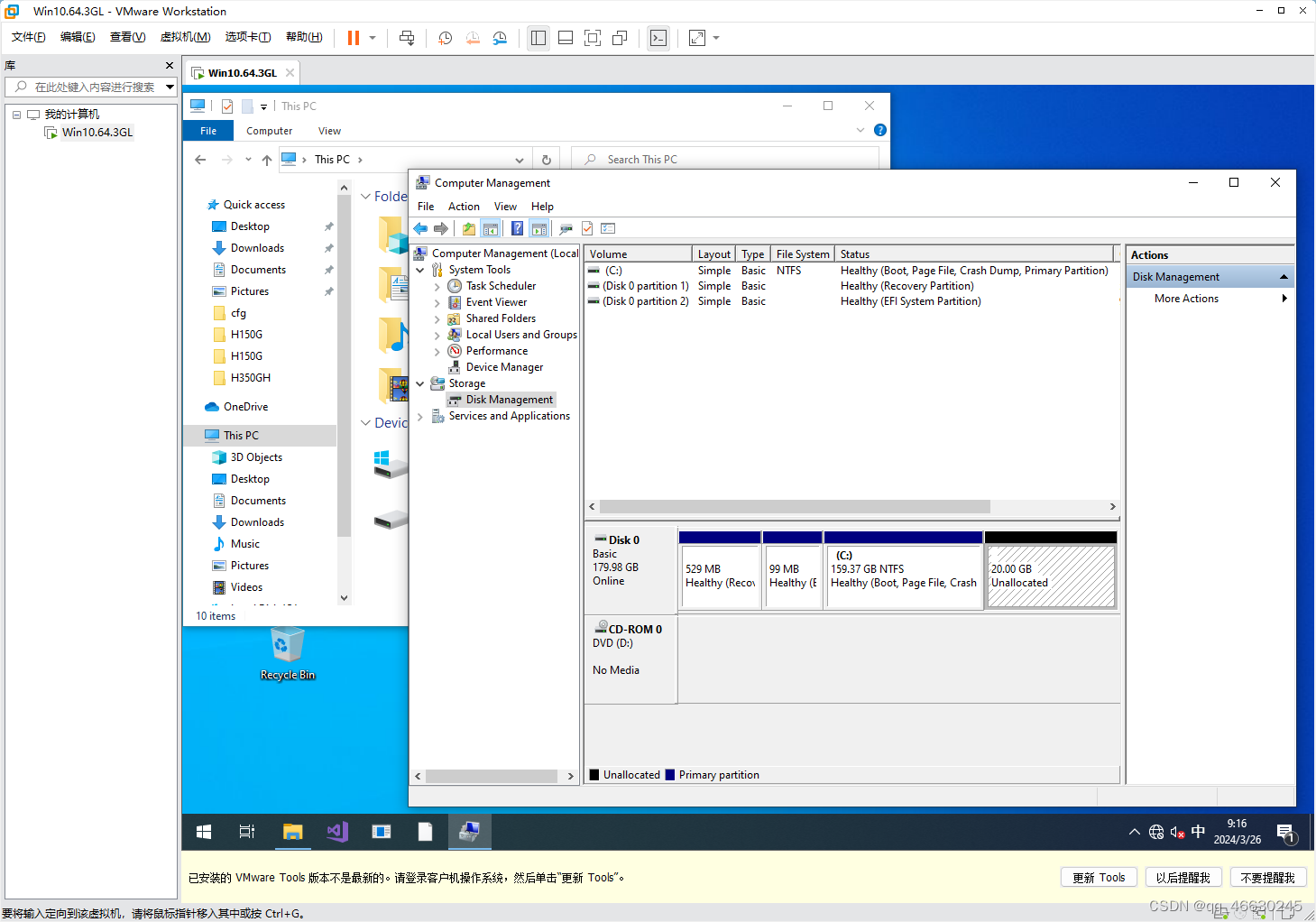Click the Revert to Snapshot icon

tap(473, 38)
